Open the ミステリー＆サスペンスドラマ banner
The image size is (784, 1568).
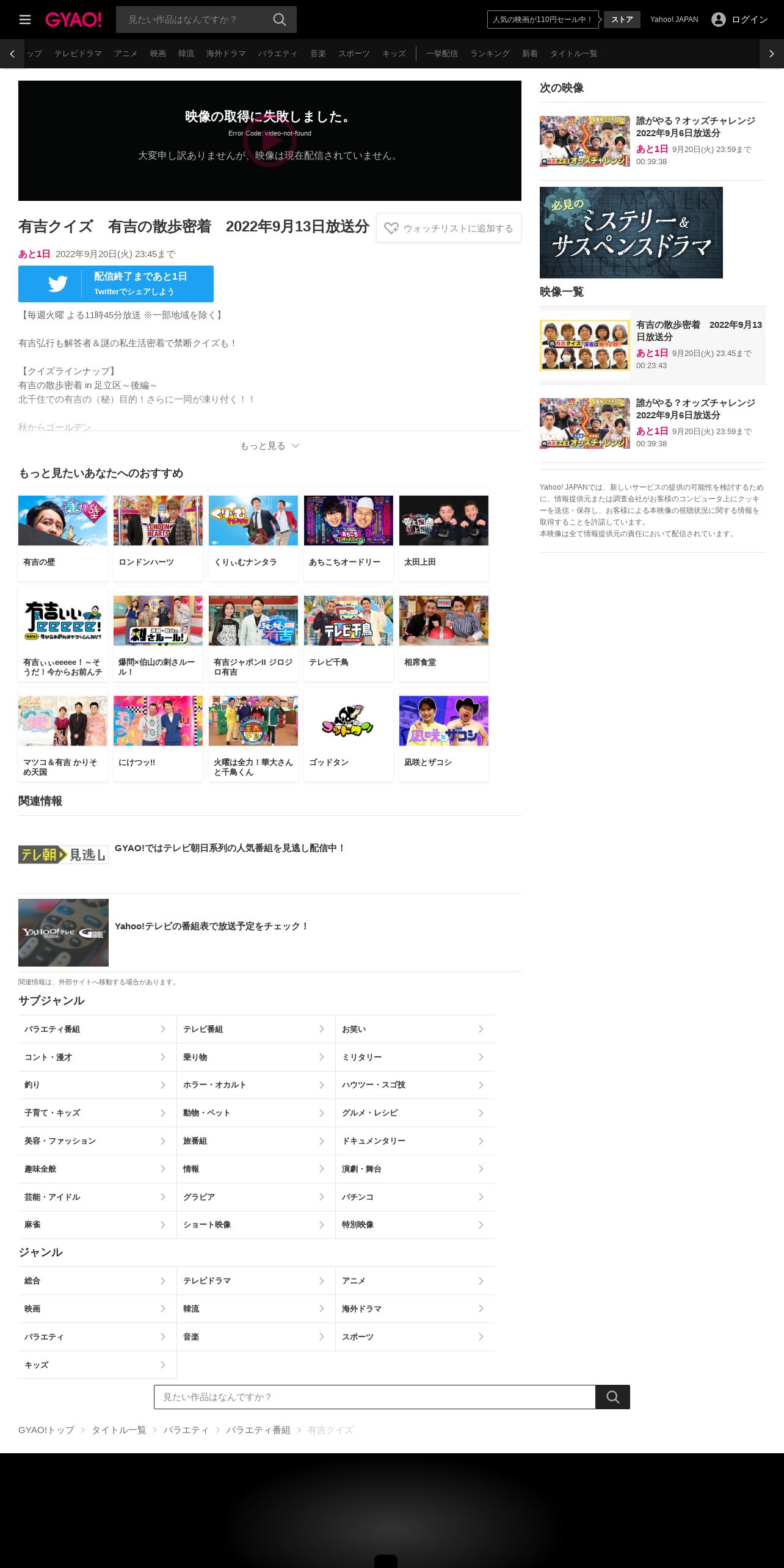(x=631, y=233)
